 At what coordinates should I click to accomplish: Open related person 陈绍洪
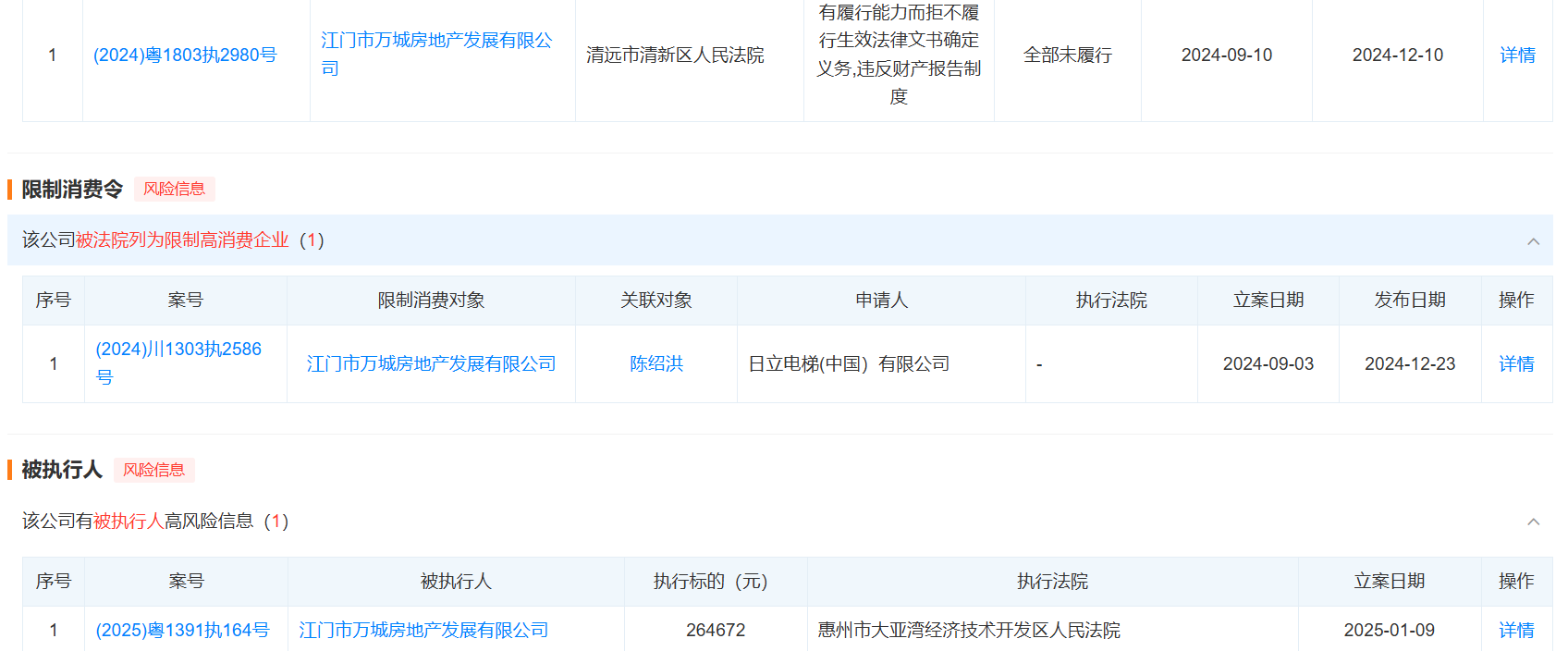[x=656, y=364]
